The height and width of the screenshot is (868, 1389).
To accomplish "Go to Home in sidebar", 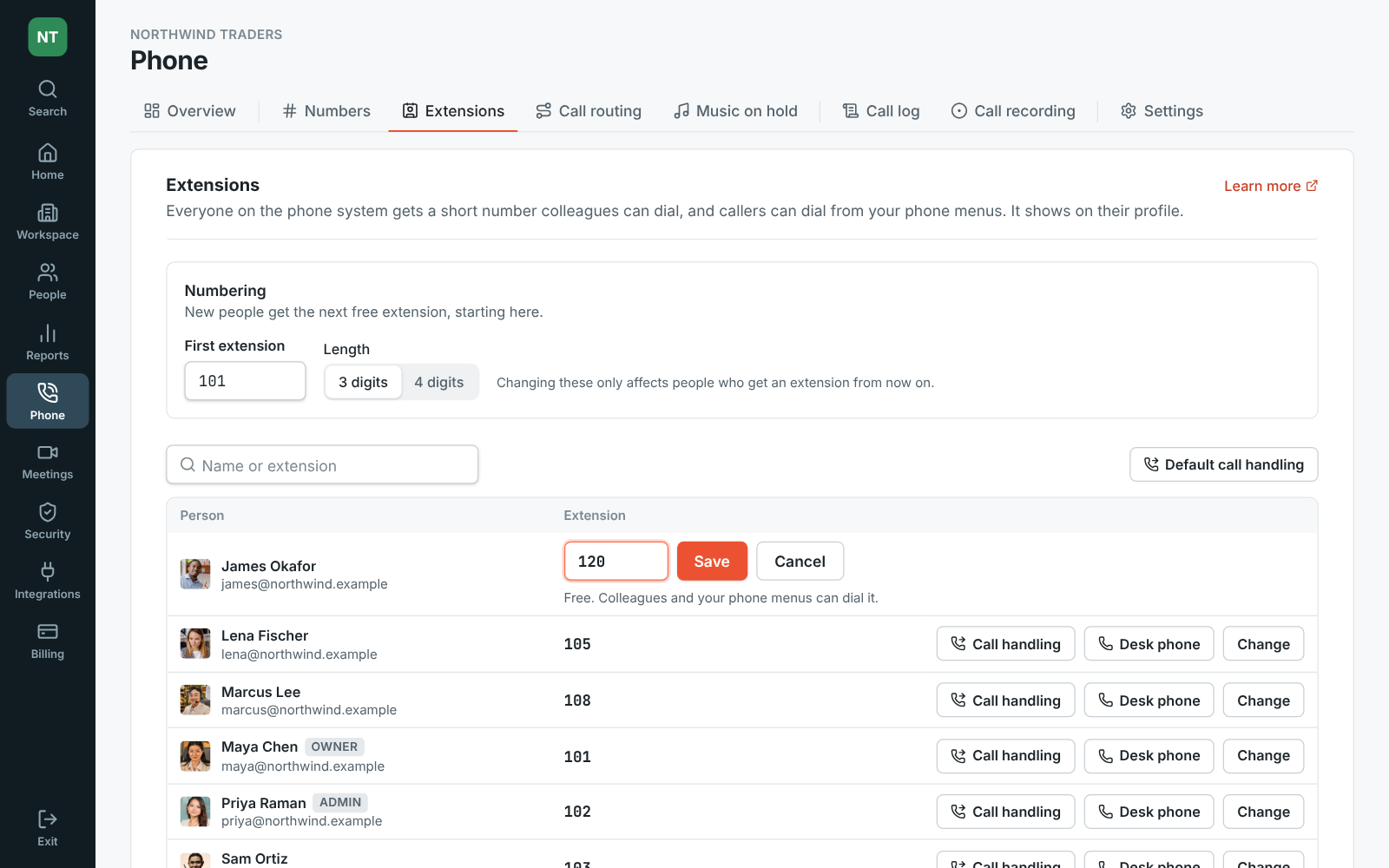I will tap(48, 162).
